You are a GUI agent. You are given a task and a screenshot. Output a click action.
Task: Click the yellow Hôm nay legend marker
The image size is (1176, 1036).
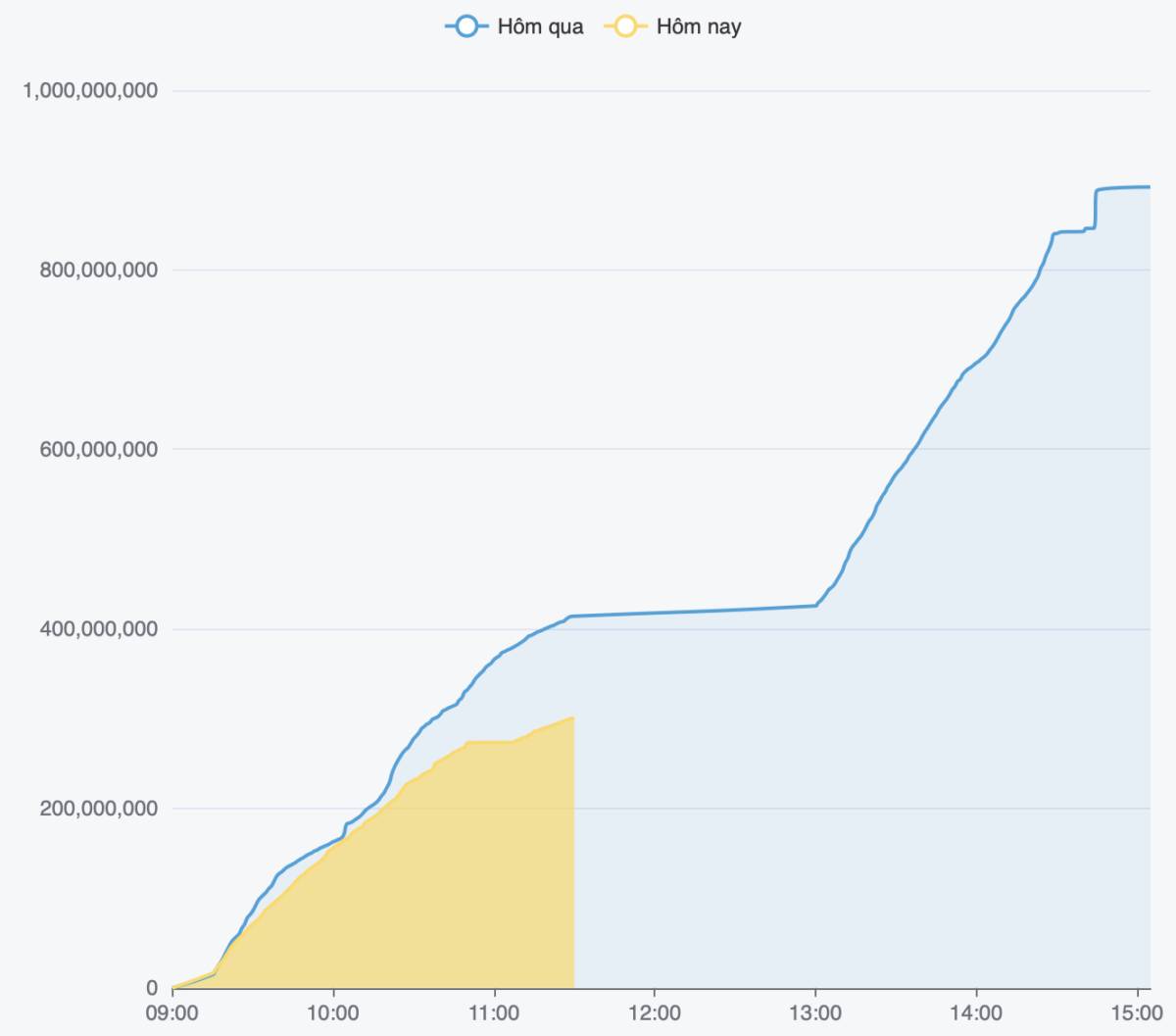(625, 26)
